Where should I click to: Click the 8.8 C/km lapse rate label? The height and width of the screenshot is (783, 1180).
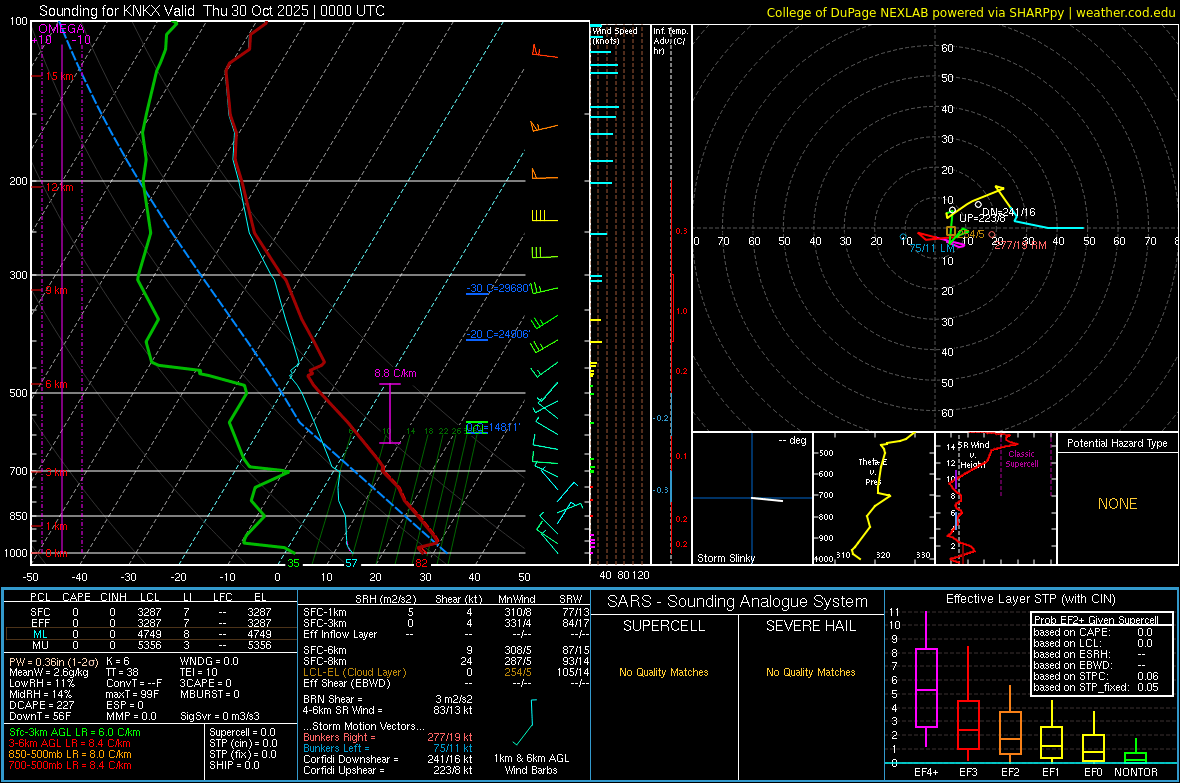[x=395, y=373]
